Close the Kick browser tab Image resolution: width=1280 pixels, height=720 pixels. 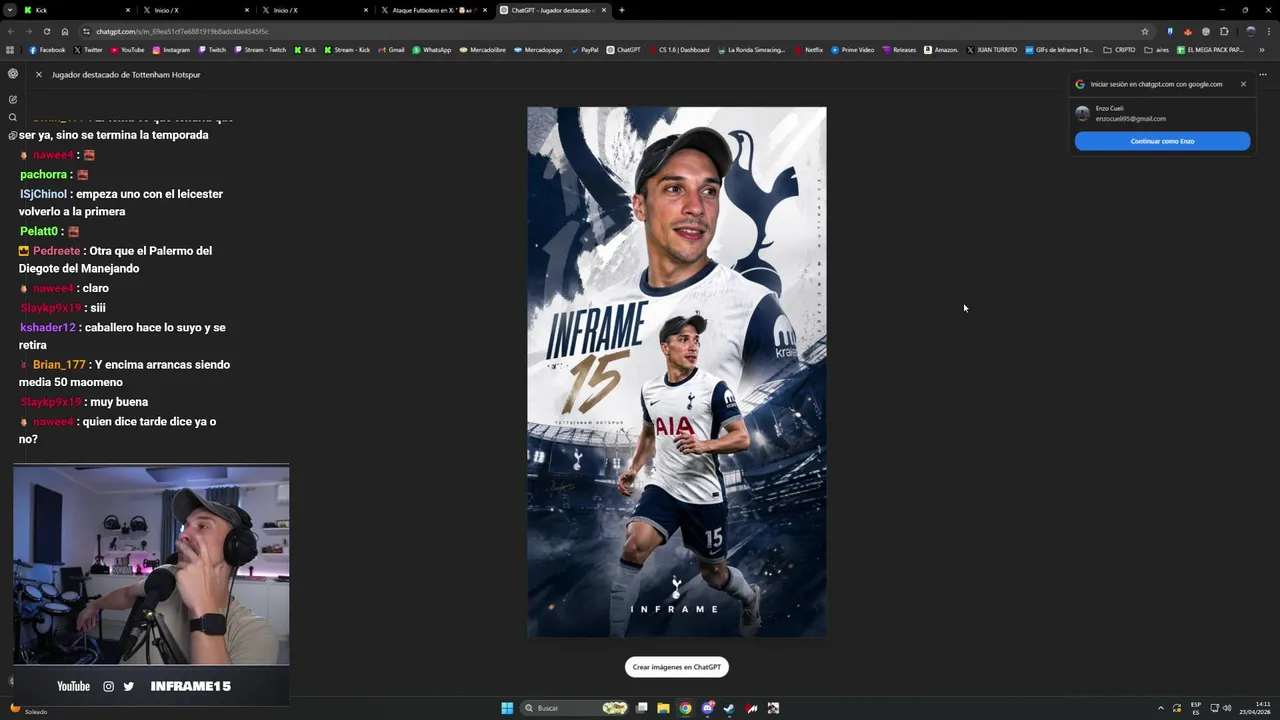point(128,10)
